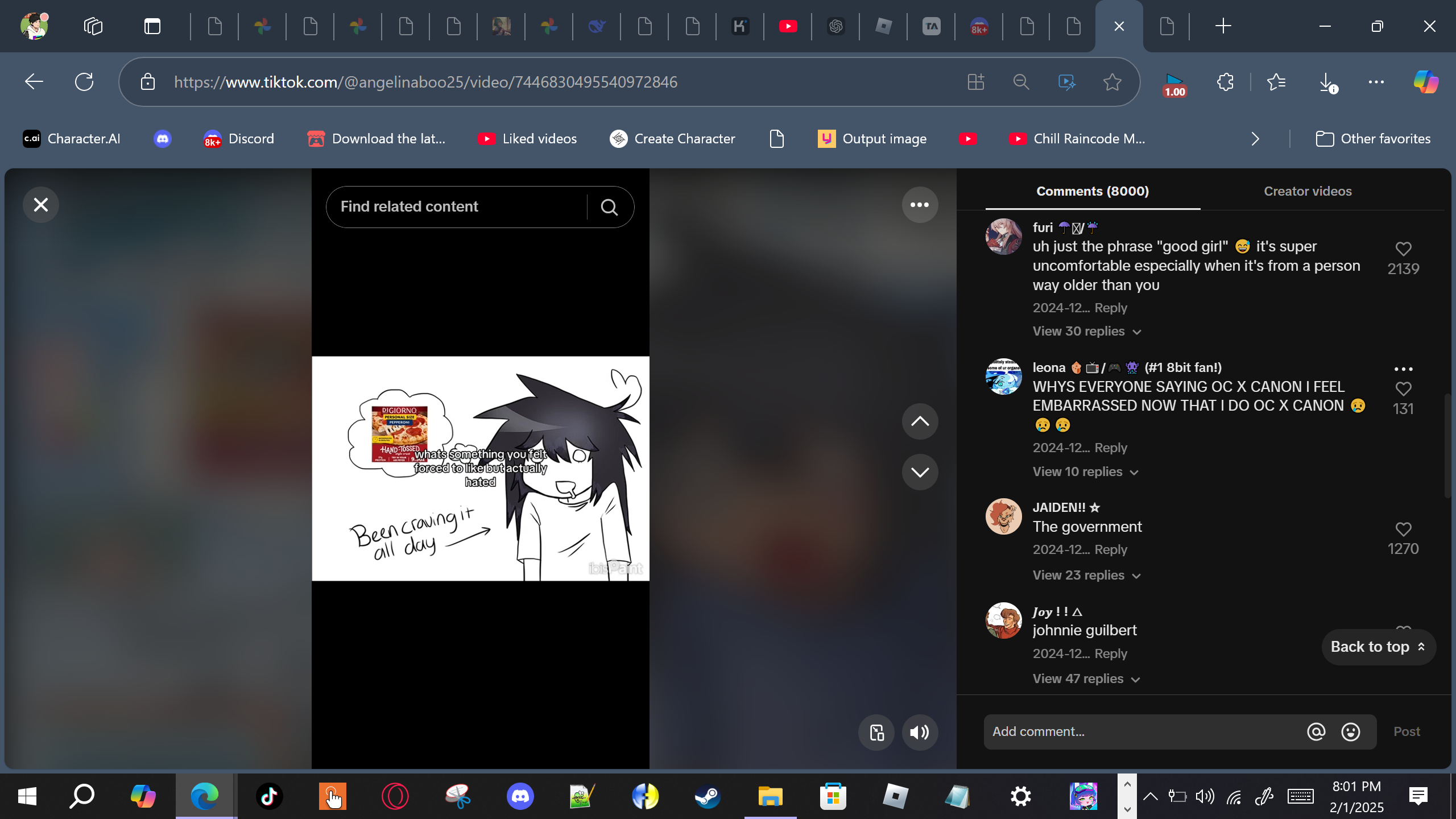Reply to JAIDEN!!'s comment
The height and width of the screenshot is (819, 1456).
click(x=1110, y=550)
